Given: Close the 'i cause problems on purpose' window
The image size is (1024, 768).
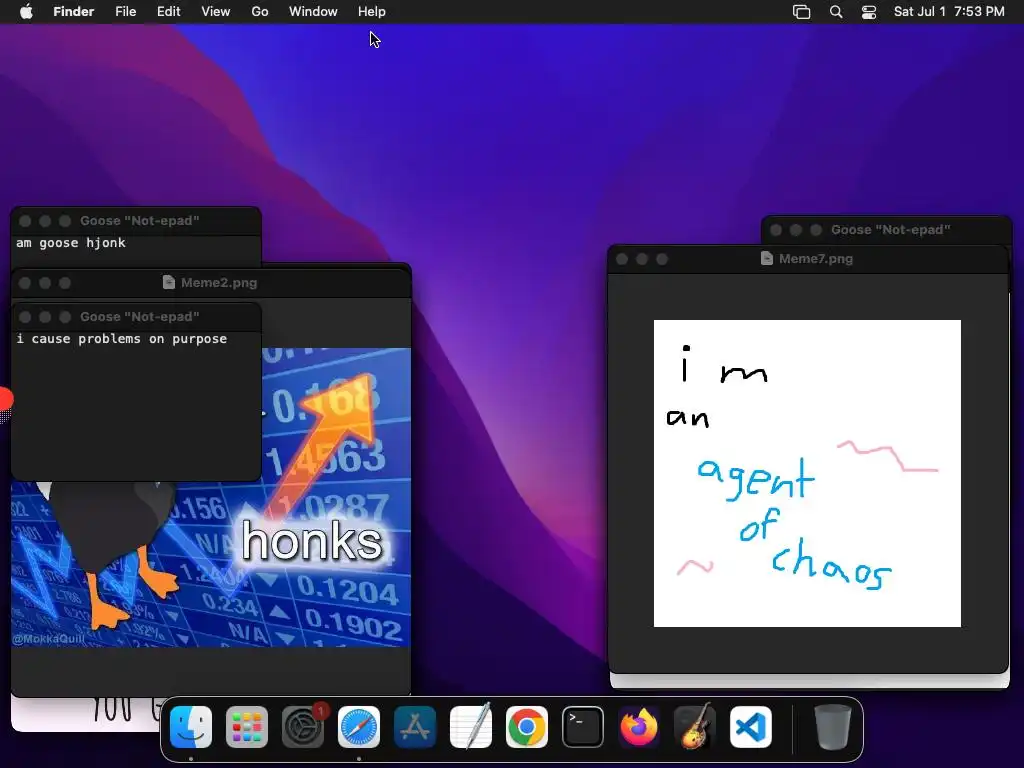Looking at the screenshot, I should 25,317.
